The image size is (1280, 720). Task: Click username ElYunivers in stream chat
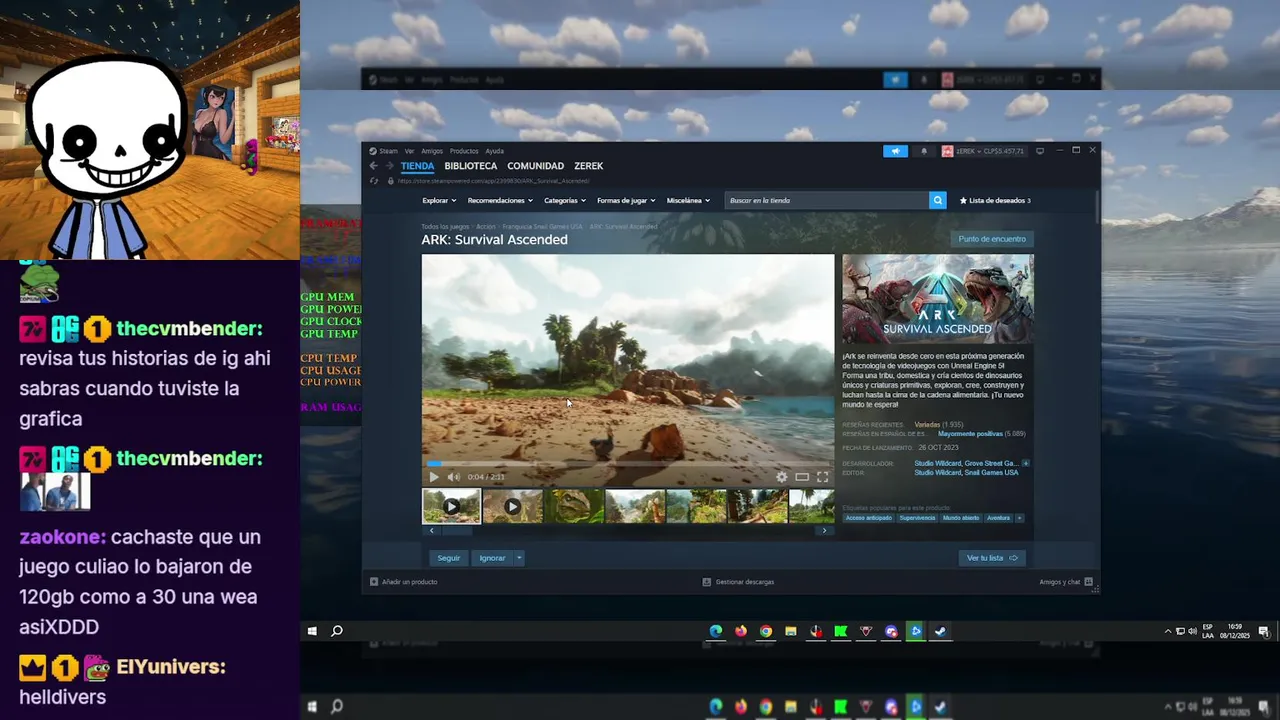(170, 667)
